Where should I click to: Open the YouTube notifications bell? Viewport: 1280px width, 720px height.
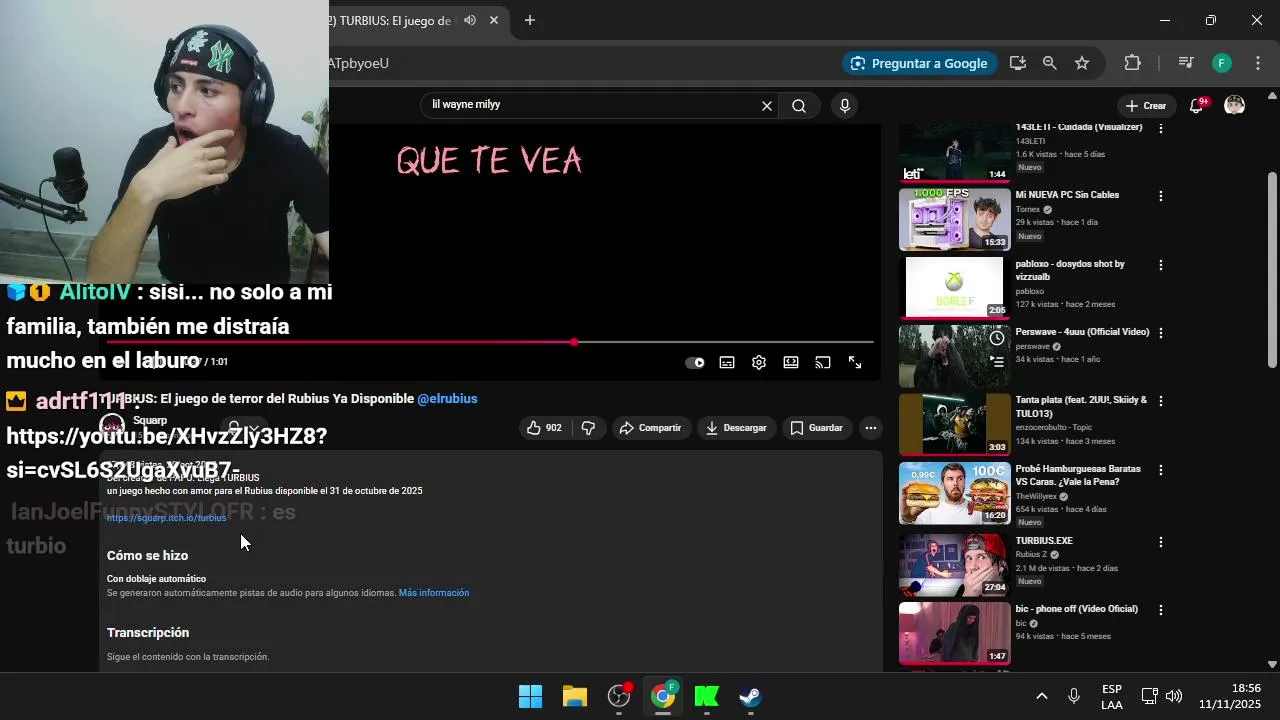[x=1197, y=105]
